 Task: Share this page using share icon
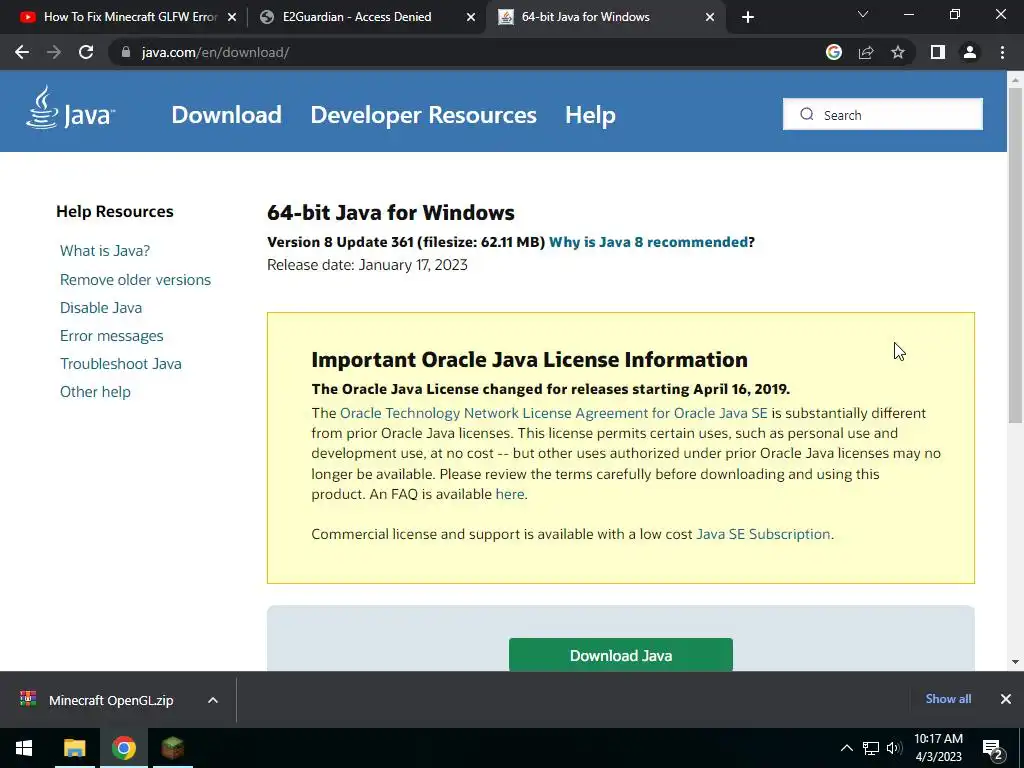[866, 52]
